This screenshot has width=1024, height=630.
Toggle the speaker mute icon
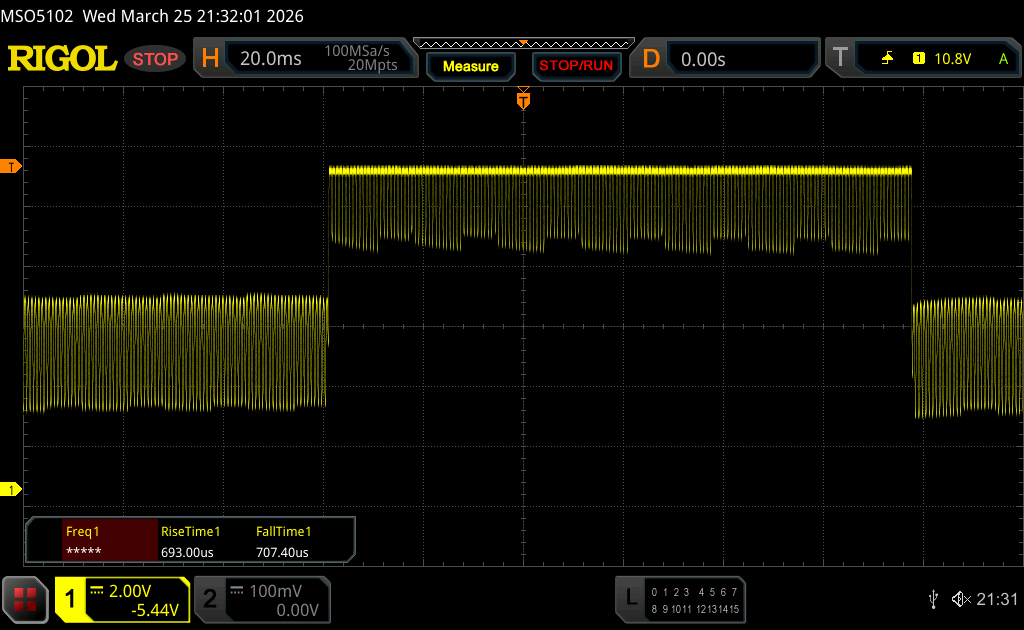point(960,598)
